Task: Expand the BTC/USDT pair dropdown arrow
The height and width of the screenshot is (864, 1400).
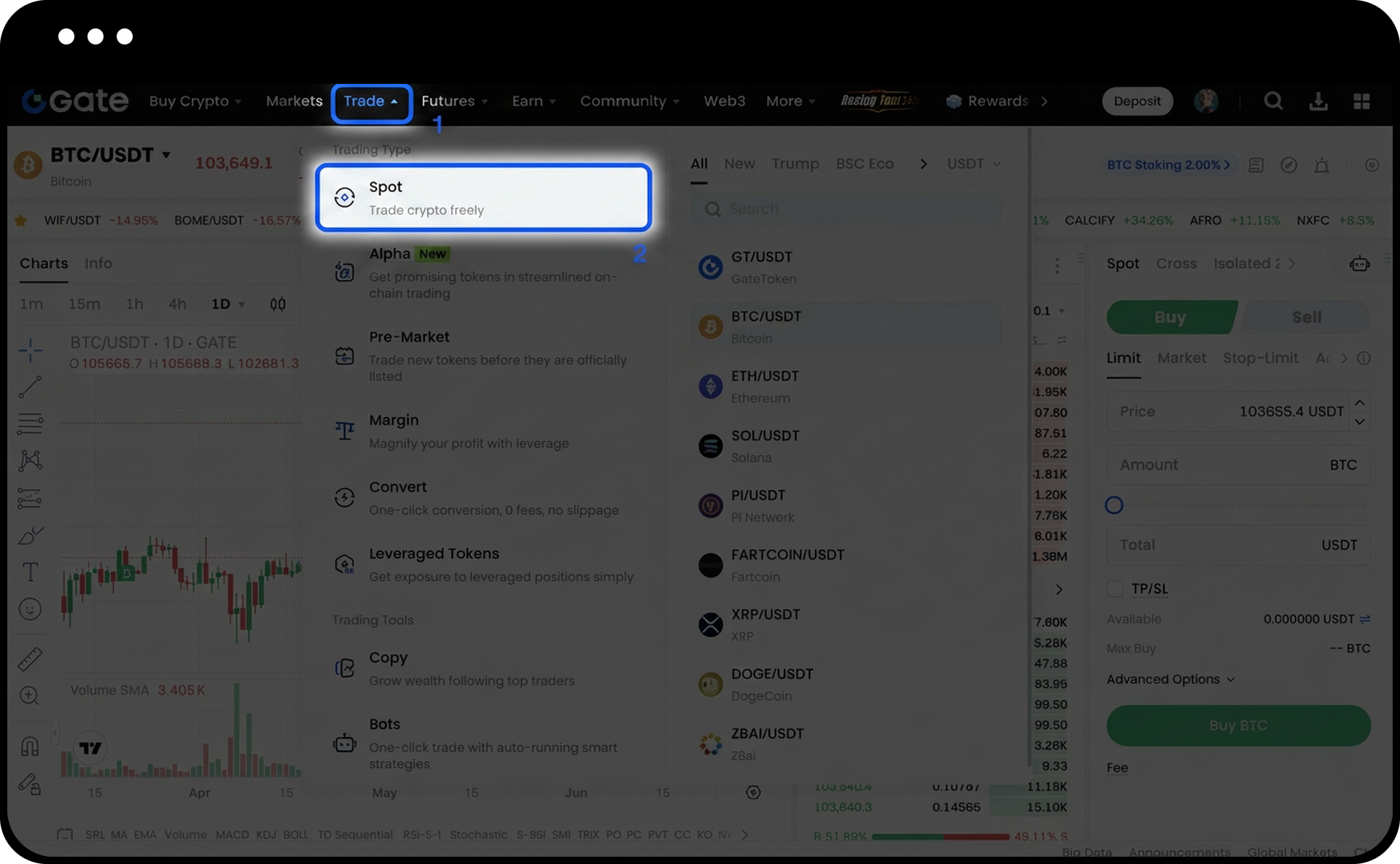Action: [x=166, y=155]
